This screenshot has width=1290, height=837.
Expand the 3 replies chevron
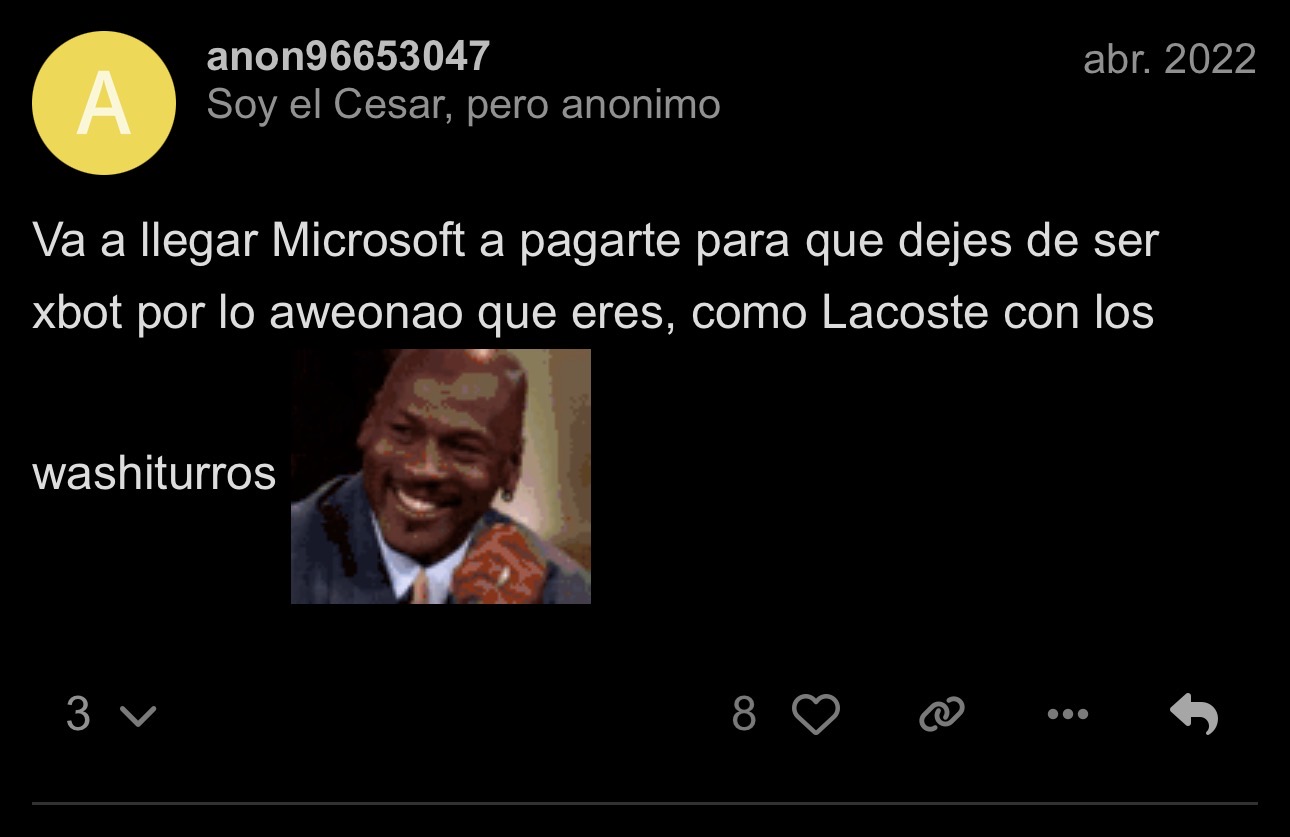138,716
